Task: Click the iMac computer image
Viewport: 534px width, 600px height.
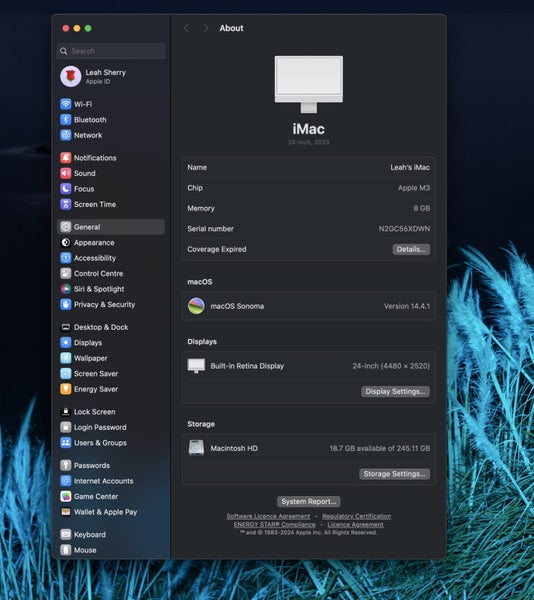Action: pos(309,84)
